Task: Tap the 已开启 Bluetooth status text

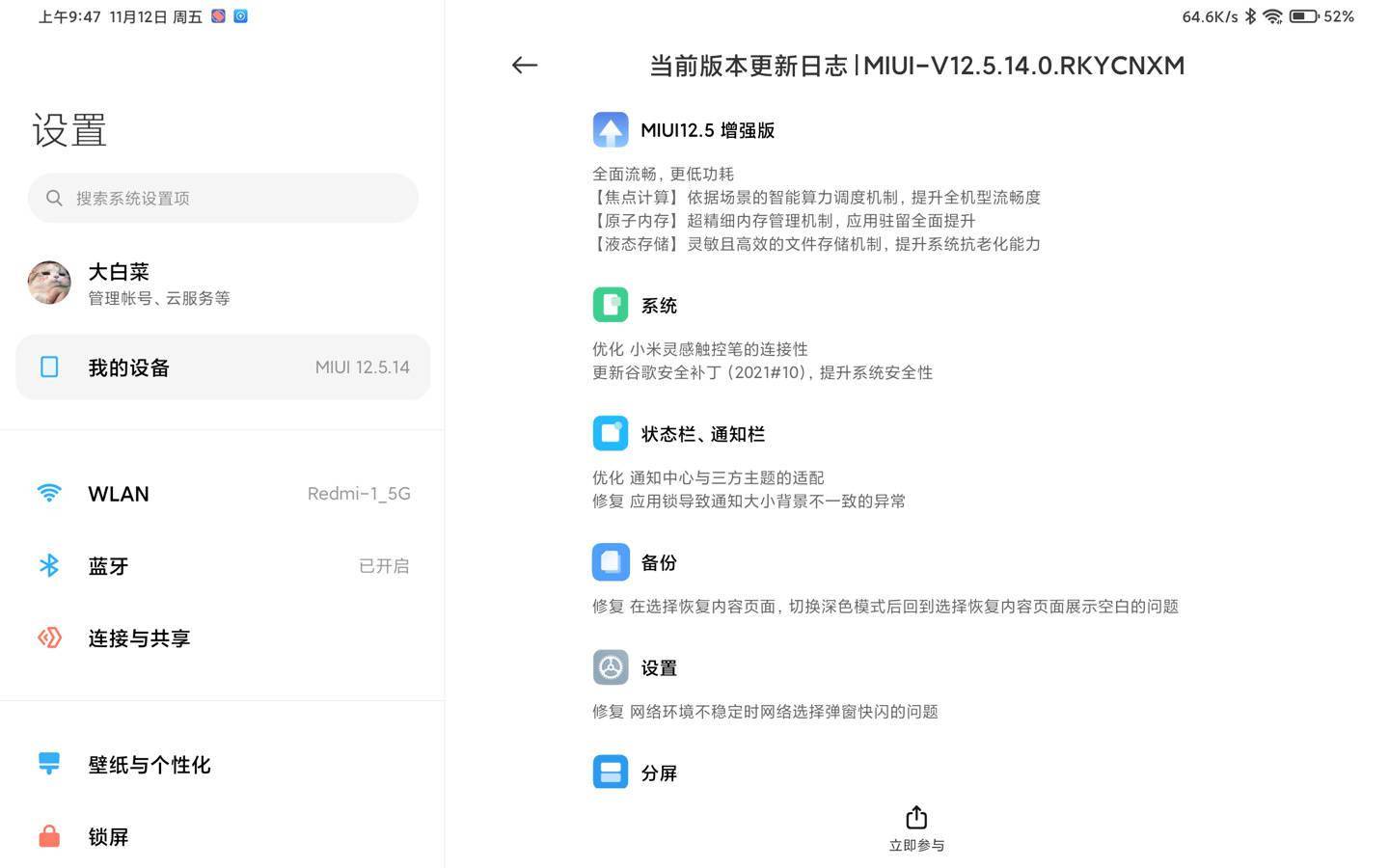Action: tap(384, 565)
